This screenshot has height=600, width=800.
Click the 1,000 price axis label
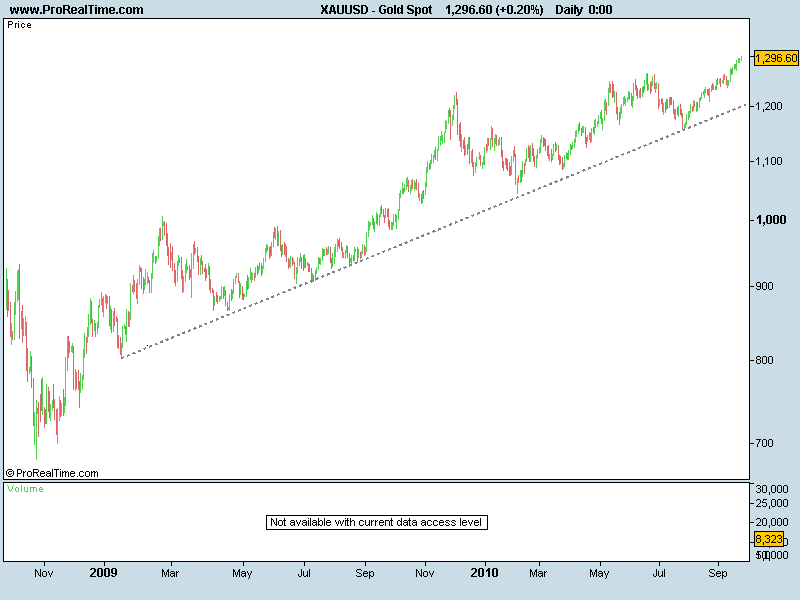771,220
